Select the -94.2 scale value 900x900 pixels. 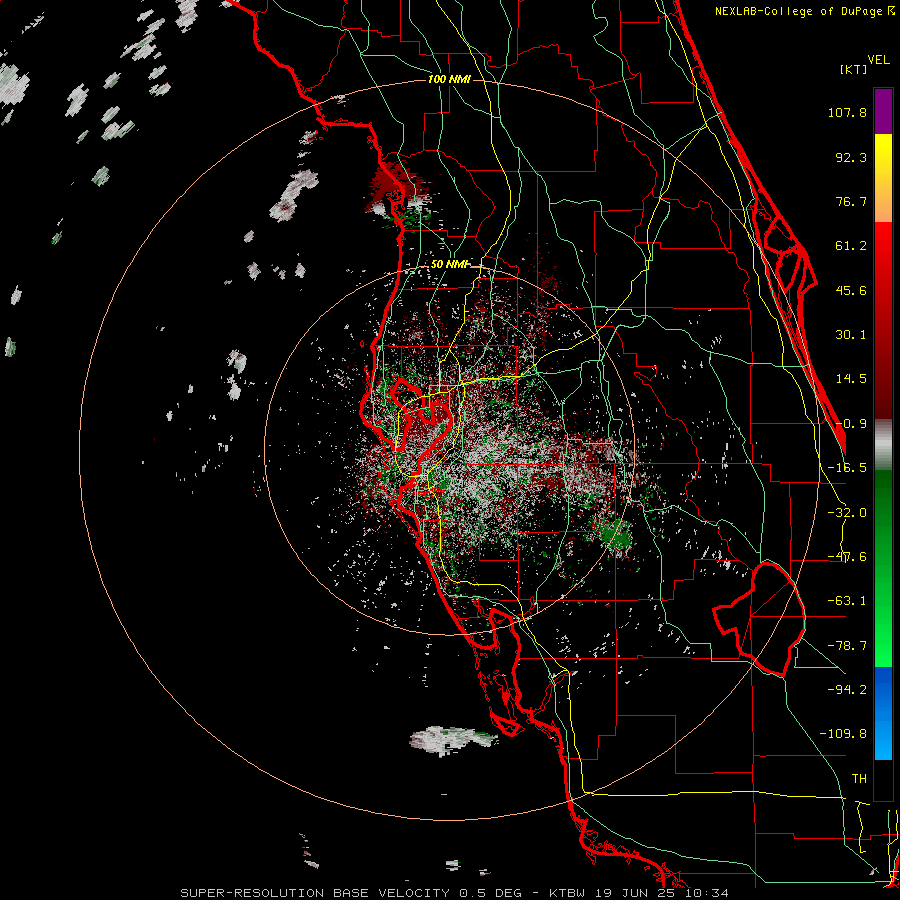point(847,689)
